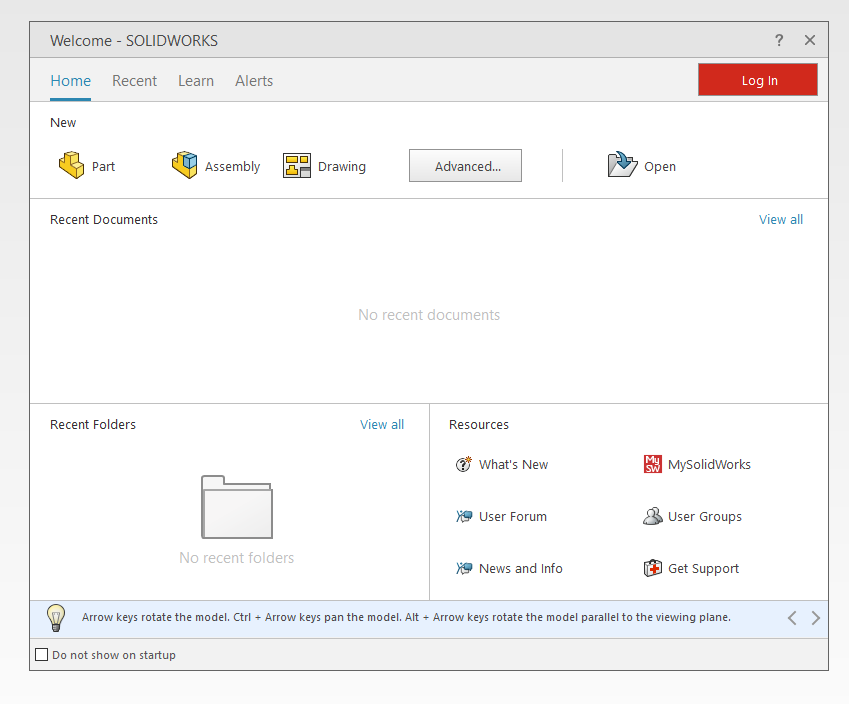Show the previous tip arrow

coord(792,618)
